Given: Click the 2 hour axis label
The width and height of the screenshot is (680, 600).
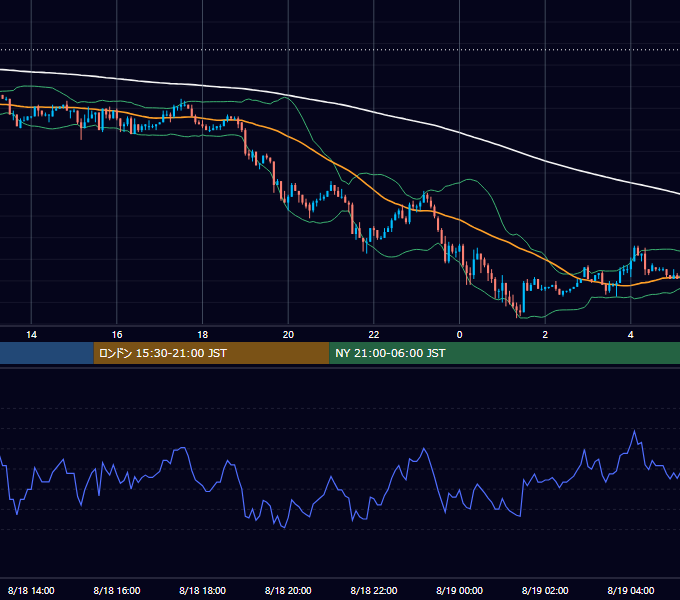Looking at the screenshot, I should pos(545,335).
